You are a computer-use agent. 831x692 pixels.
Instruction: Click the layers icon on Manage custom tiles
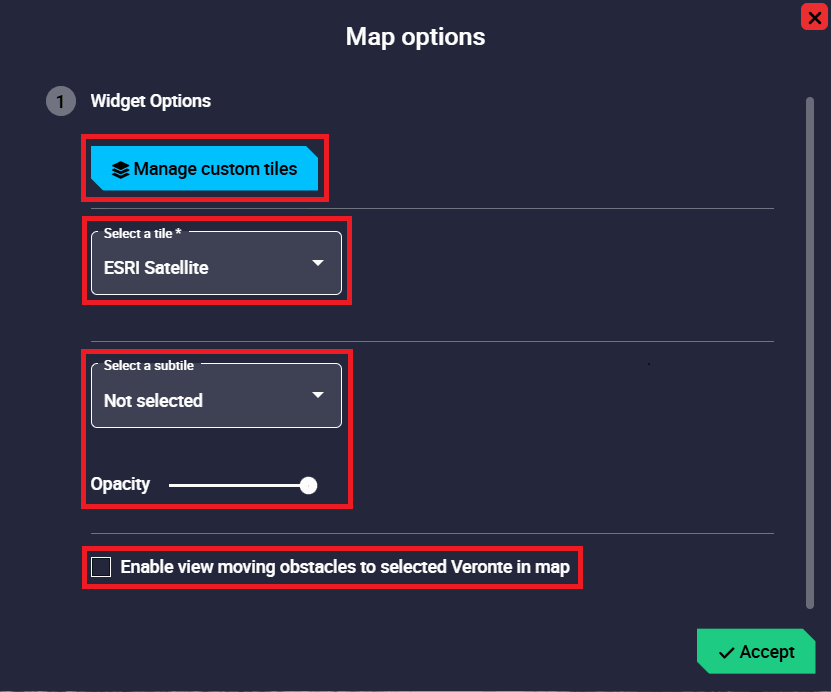[x=121, y=170]
